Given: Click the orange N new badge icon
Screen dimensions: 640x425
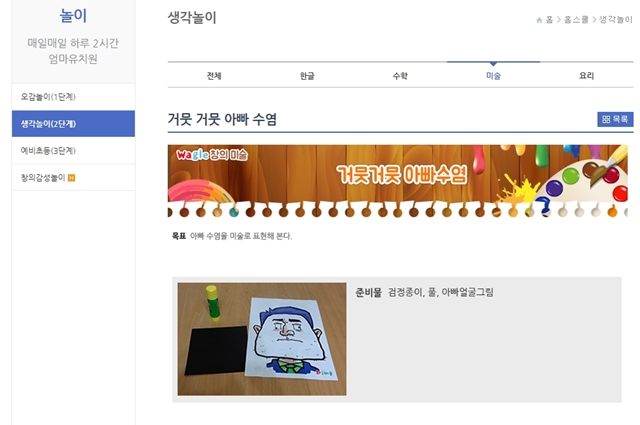Looking at the screenshot, I should point(71,178).
